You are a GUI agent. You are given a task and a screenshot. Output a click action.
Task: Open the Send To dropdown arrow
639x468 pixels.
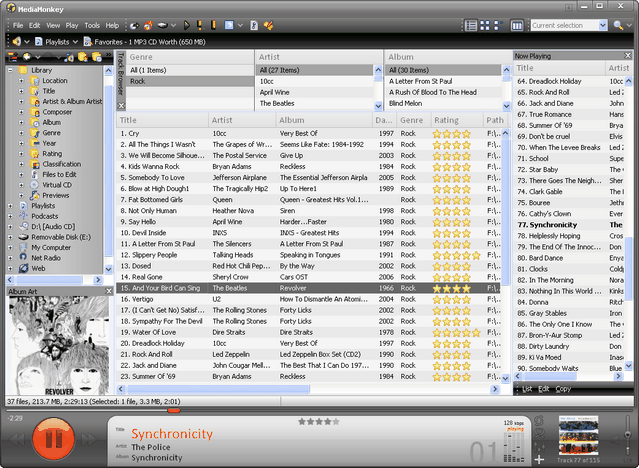point(240,26)
